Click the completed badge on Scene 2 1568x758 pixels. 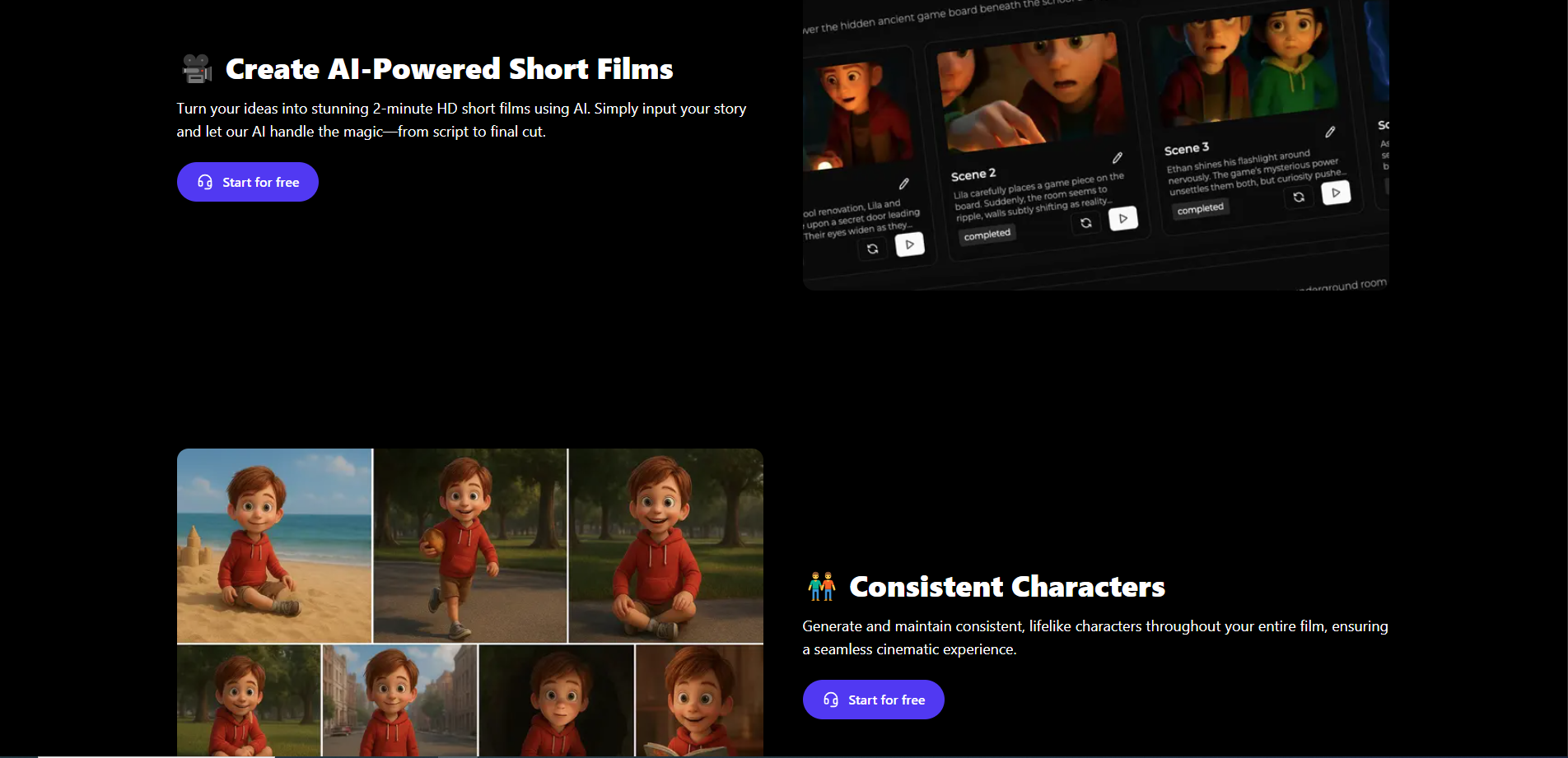987,234
